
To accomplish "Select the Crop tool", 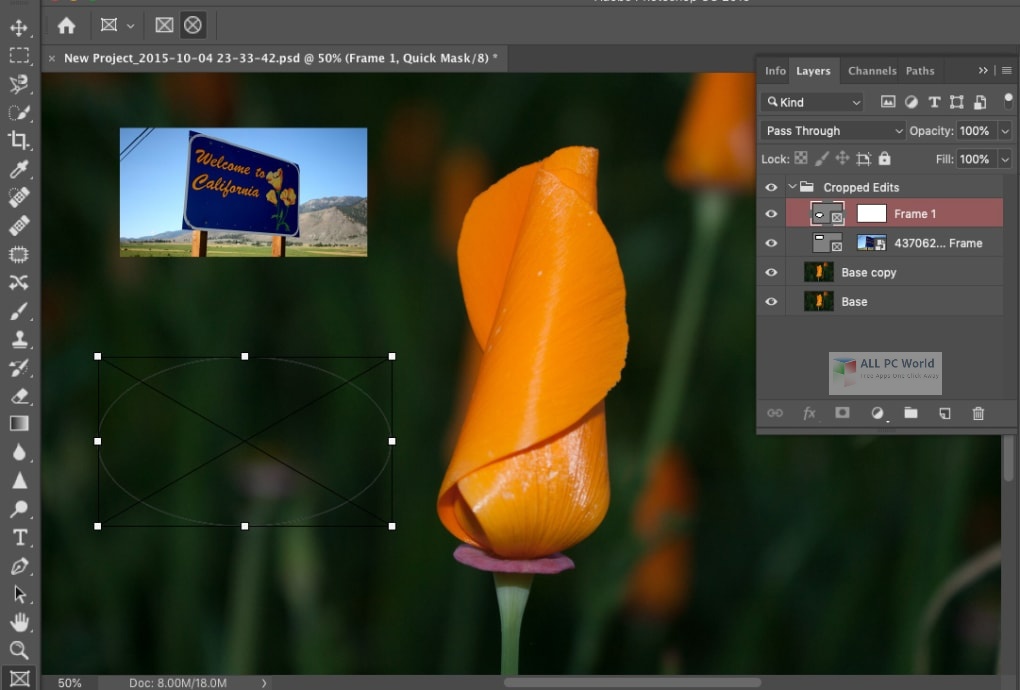I will [19, 140].
